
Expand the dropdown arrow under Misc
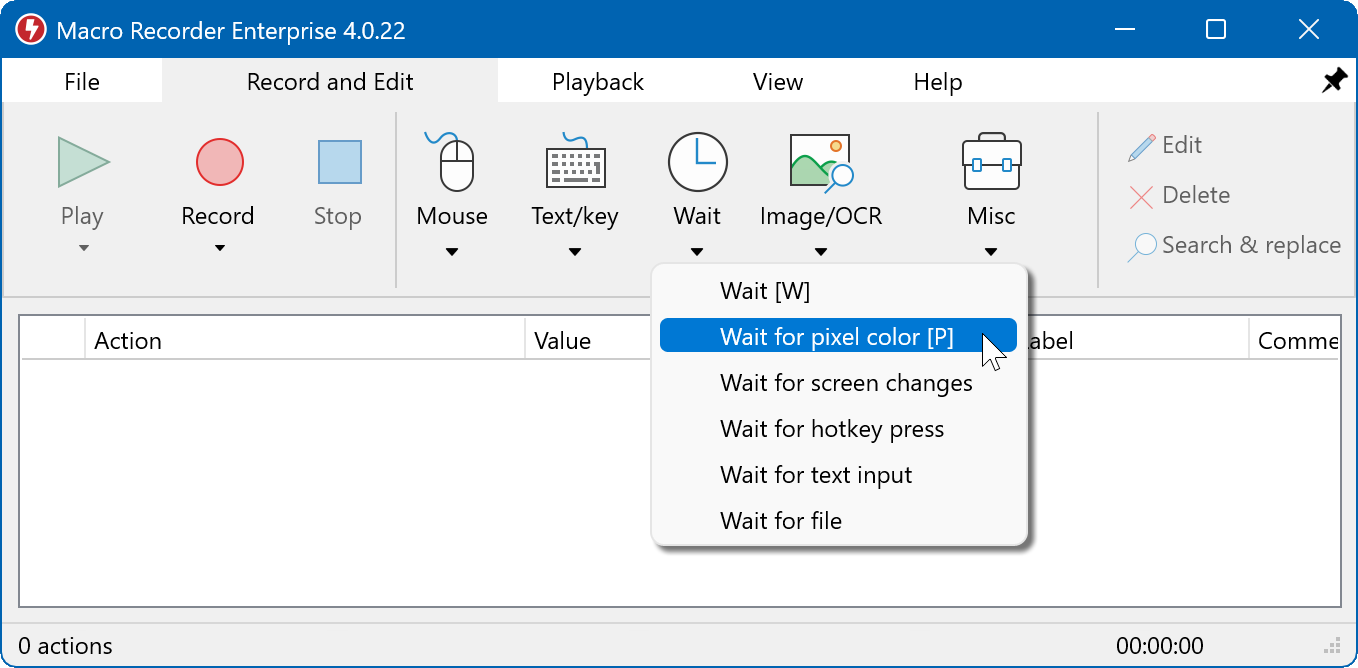[991, 252]
